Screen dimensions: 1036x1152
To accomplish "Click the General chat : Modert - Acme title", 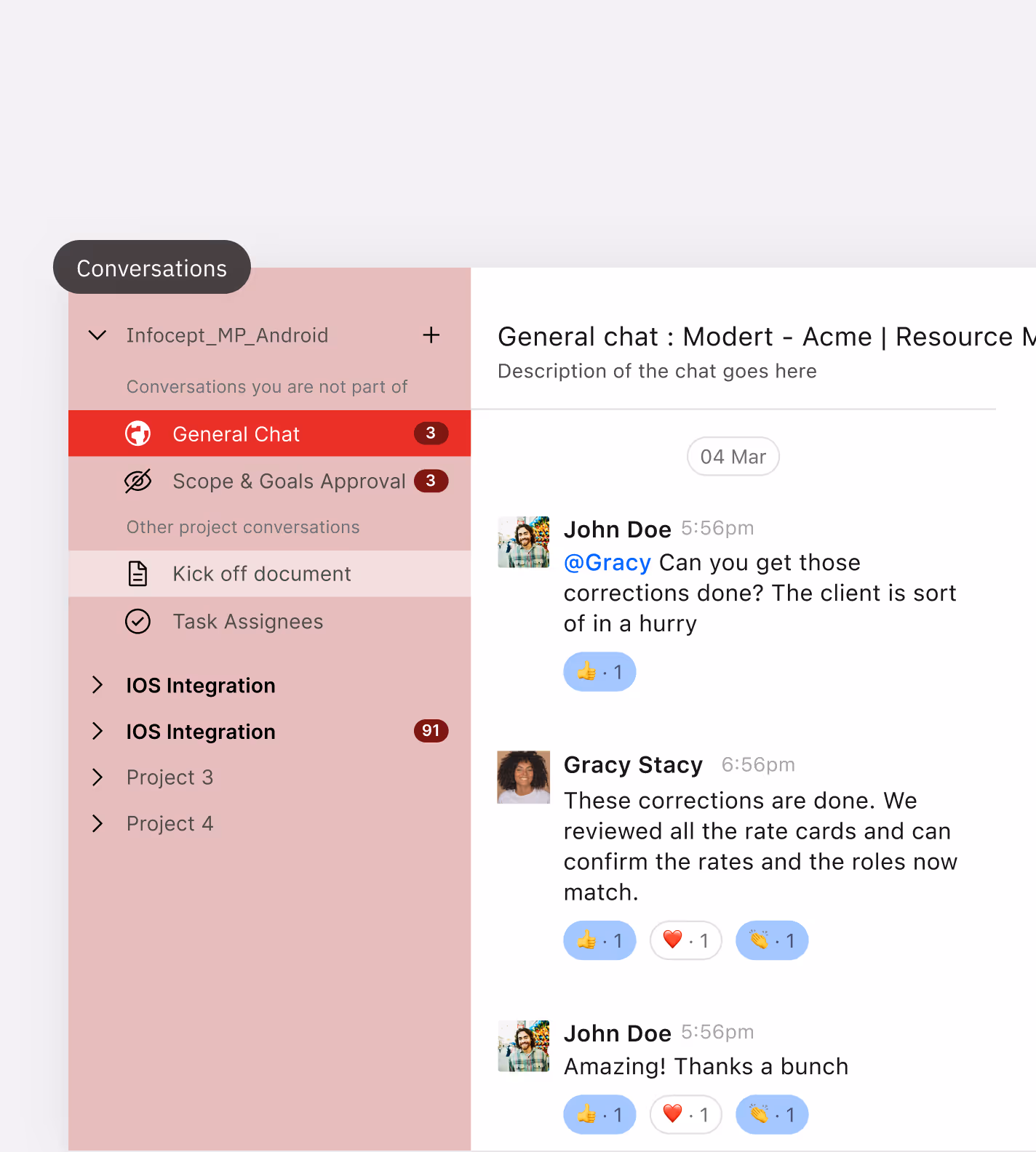I will click(x=767, y=337).
